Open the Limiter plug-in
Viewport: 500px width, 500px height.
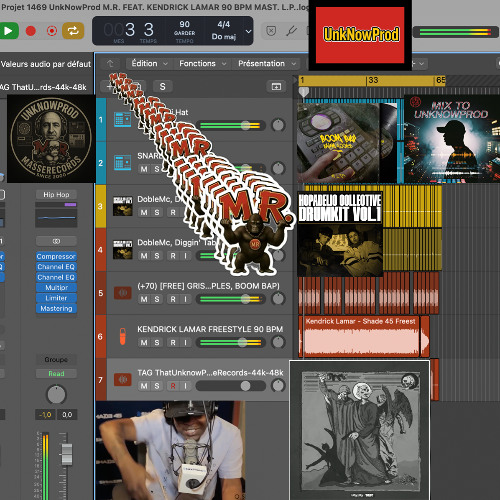tap(56, 298)
